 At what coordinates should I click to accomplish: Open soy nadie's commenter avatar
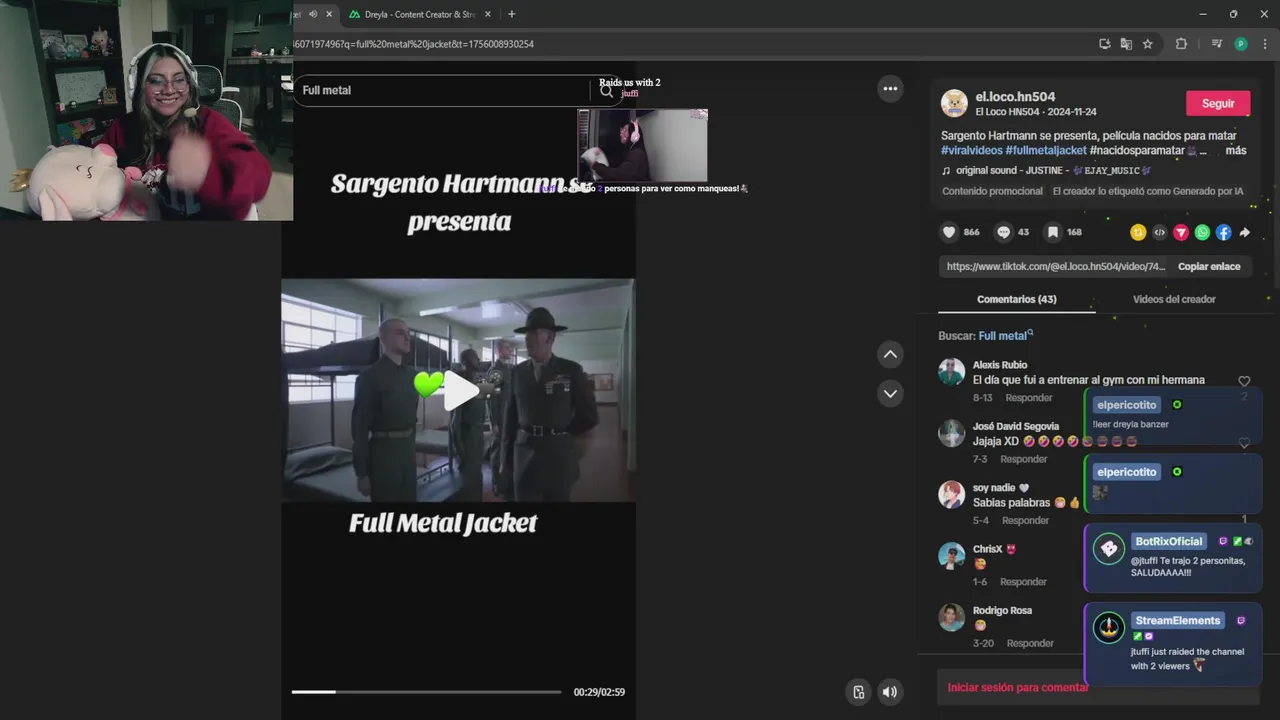pos(952,494)
